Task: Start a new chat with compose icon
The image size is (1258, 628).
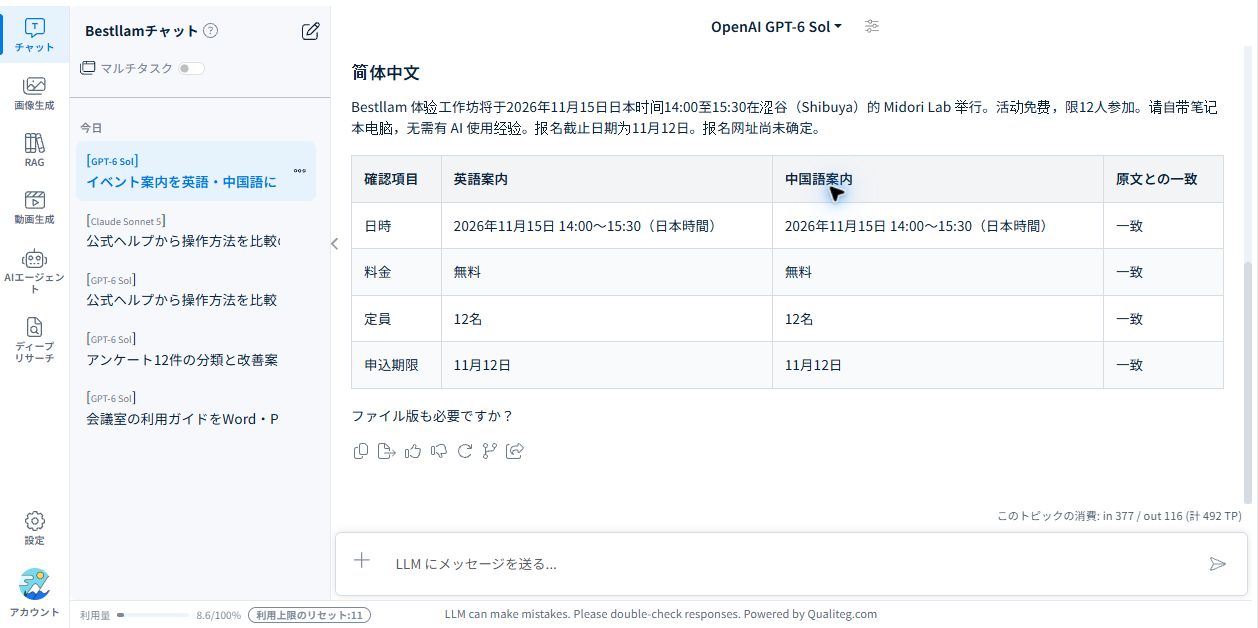Action: click(x=311, y=31)
